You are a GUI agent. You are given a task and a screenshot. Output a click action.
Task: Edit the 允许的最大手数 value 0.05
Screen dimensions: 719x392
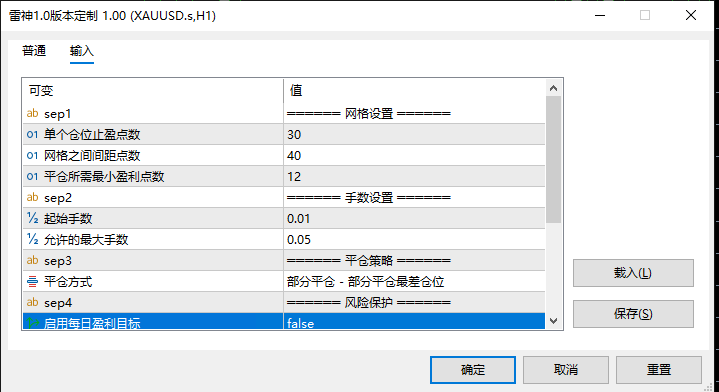[x=415, y=239]
